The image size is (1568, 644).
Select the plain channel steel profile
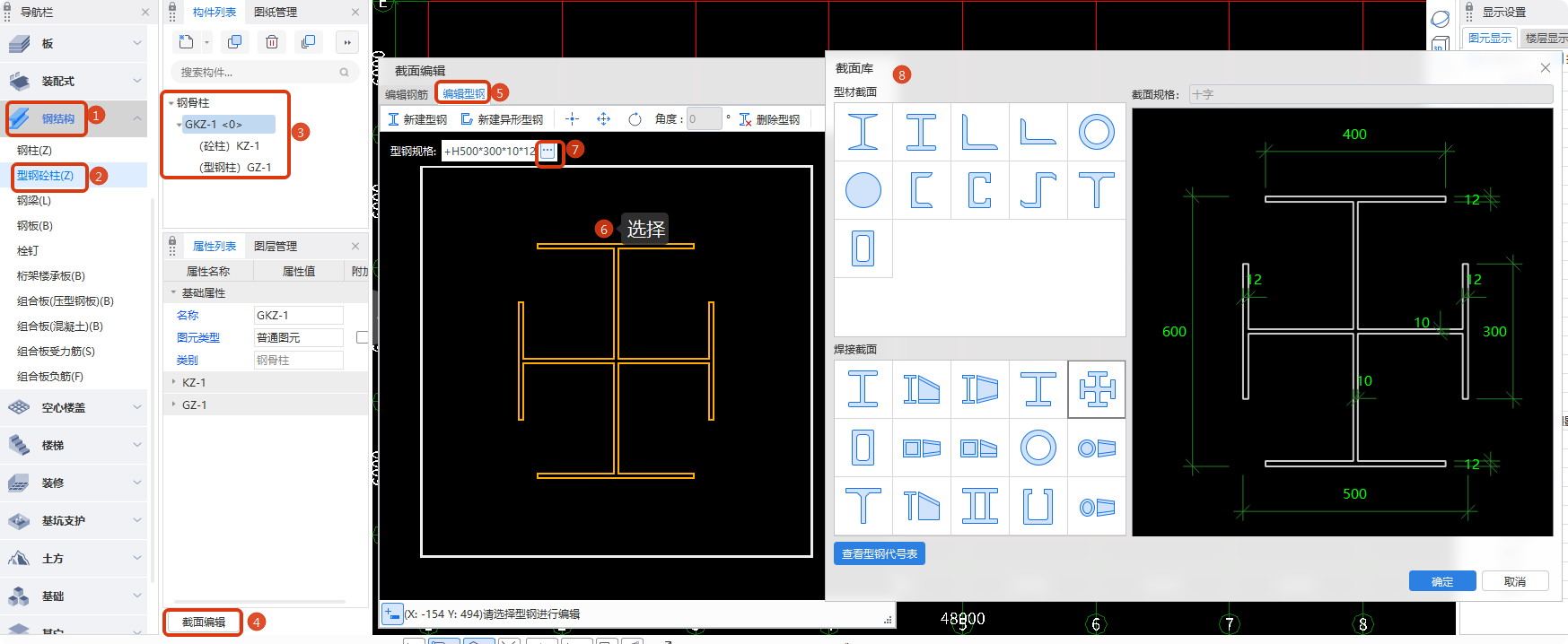(922, 190)
